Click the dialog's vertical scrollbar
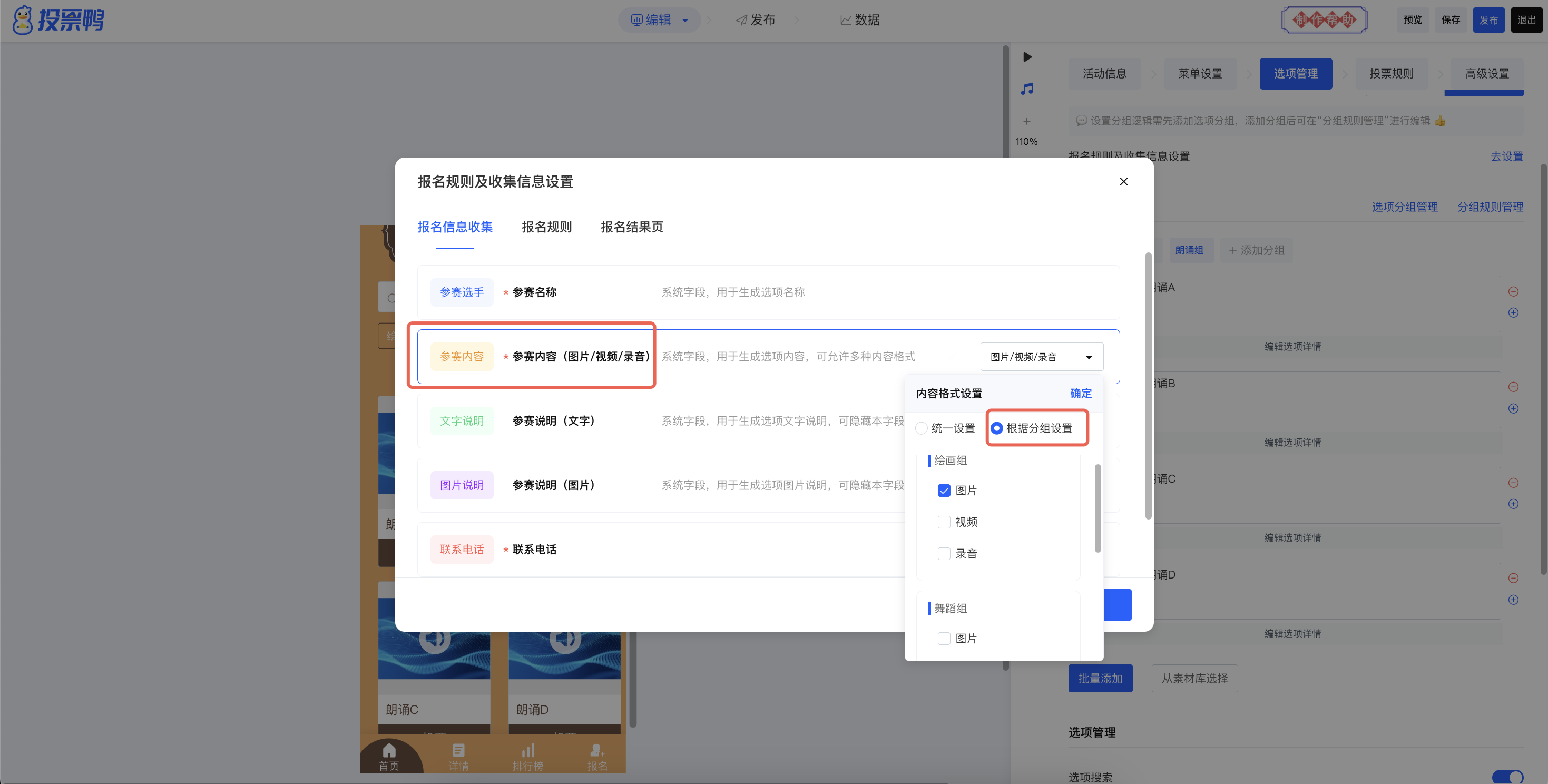Screen dimensions: 1548x784 point(1148,386)
